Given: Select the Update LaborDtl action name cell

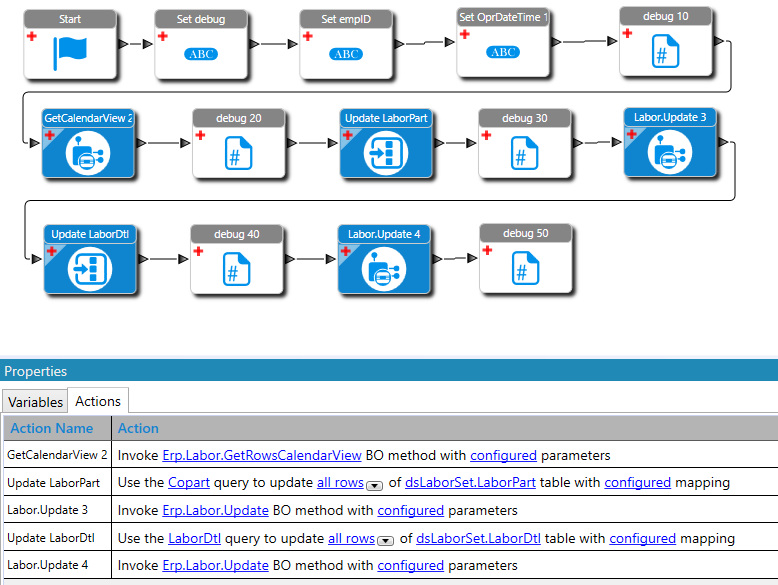Looking at the screenshot, I should 57,538.
